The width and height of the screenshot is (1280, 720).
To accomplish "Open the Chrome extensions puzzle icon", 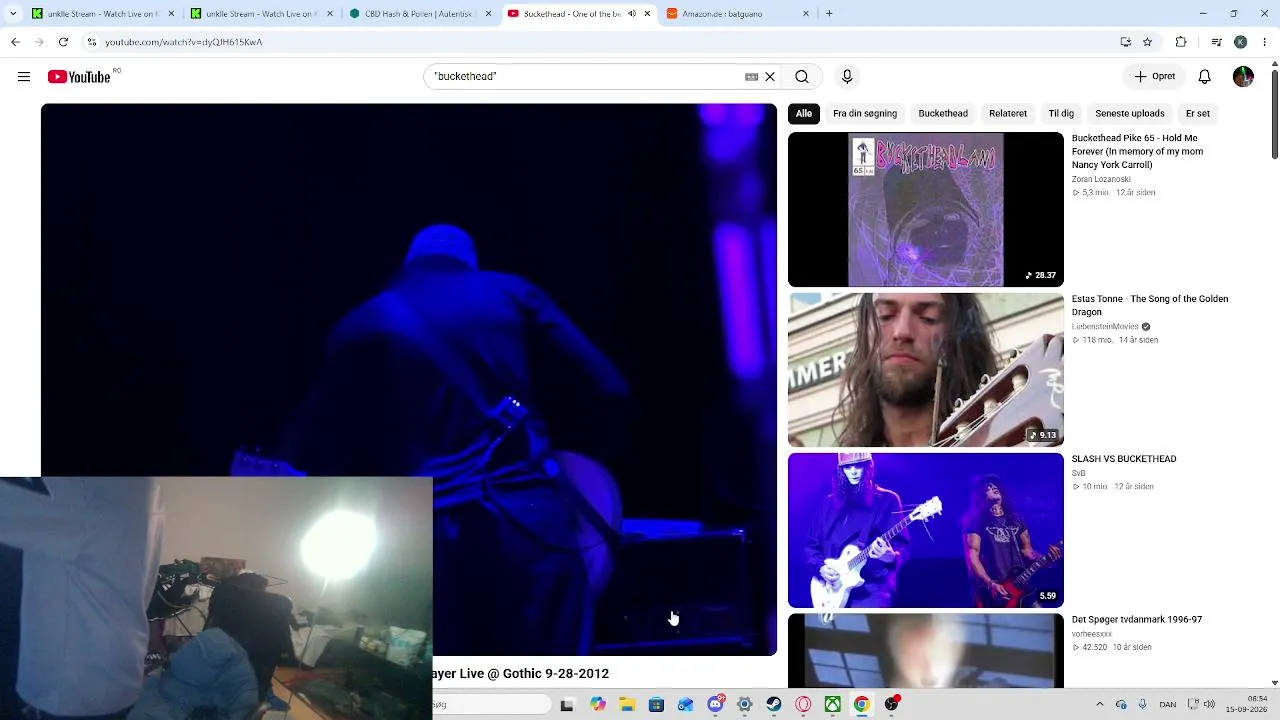I will point(1181,42).
